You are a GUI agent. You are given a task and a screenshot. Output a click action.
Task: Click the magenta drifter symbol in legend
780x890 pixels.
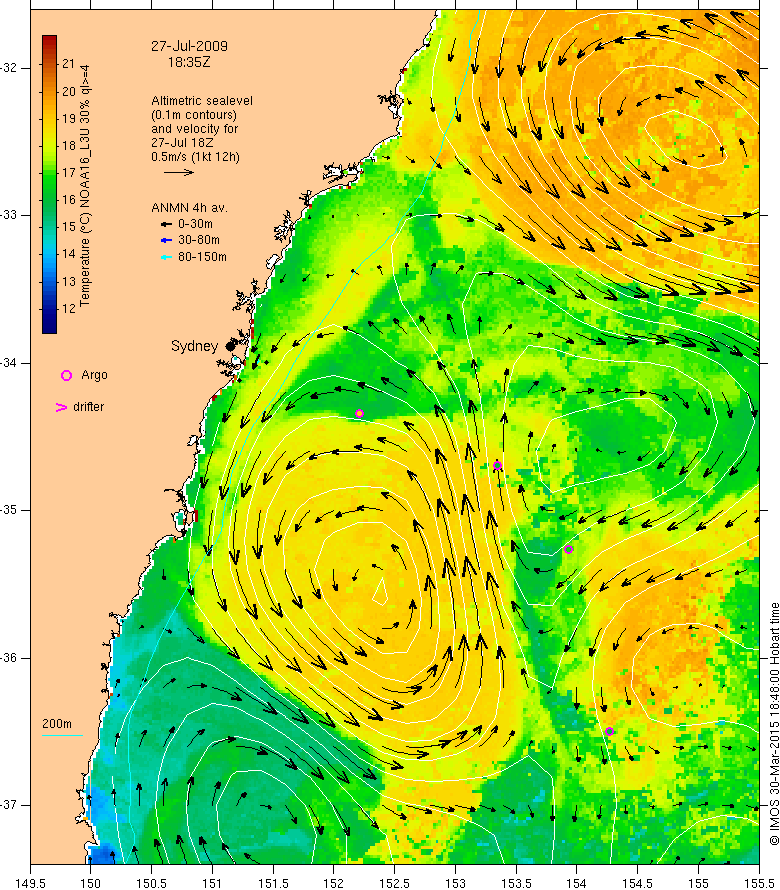point(61,407)
